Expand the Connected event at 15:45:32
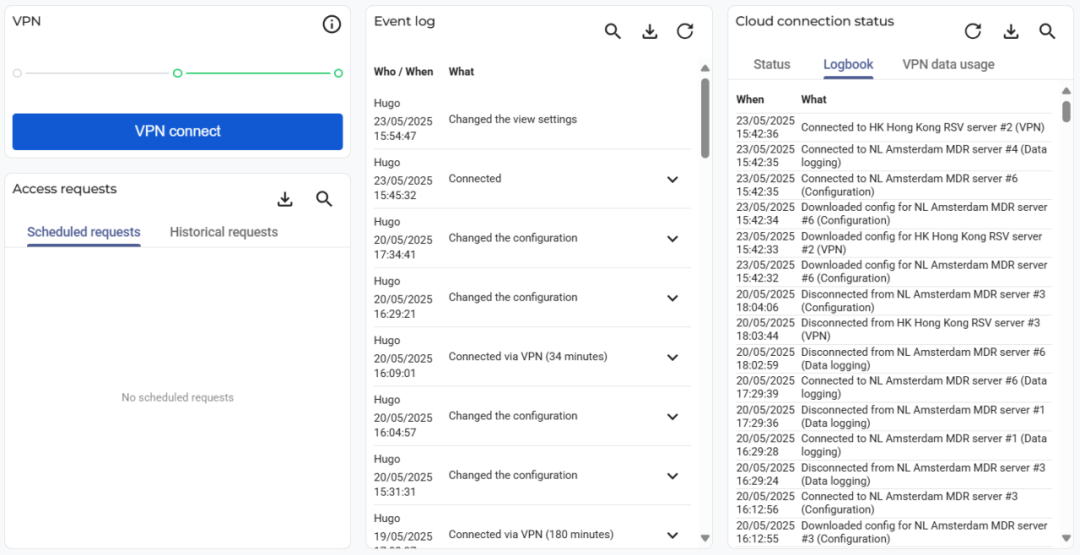 click(672, 179)
